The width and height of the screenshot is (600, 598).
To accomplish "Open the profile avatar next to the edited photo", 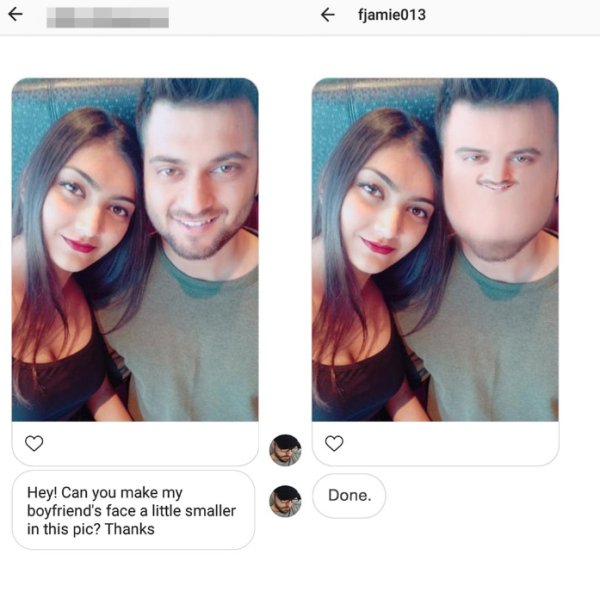I will point(285,450).
